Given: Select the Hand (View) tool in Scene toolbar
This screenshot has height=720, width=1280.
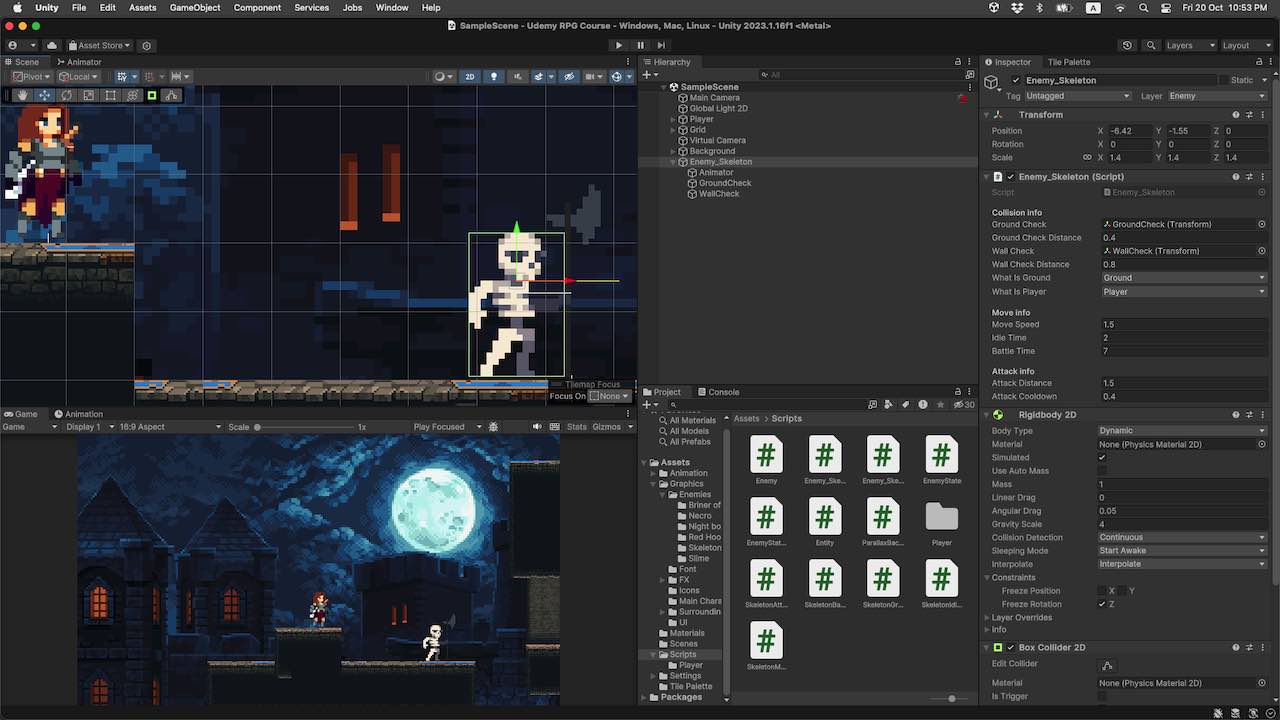Looking at the screenshot, I should coord(23,96).
